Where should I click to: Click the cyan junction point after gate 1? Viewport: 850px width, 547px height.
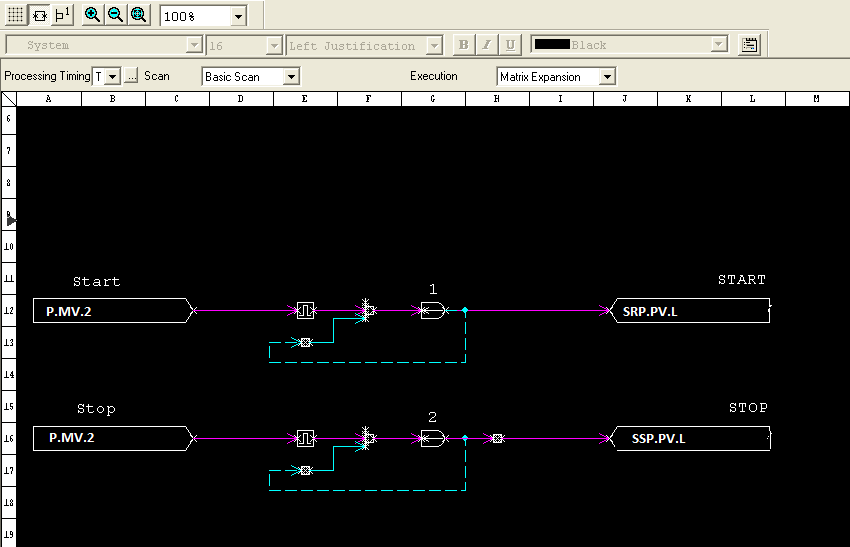tap(465, 310)
